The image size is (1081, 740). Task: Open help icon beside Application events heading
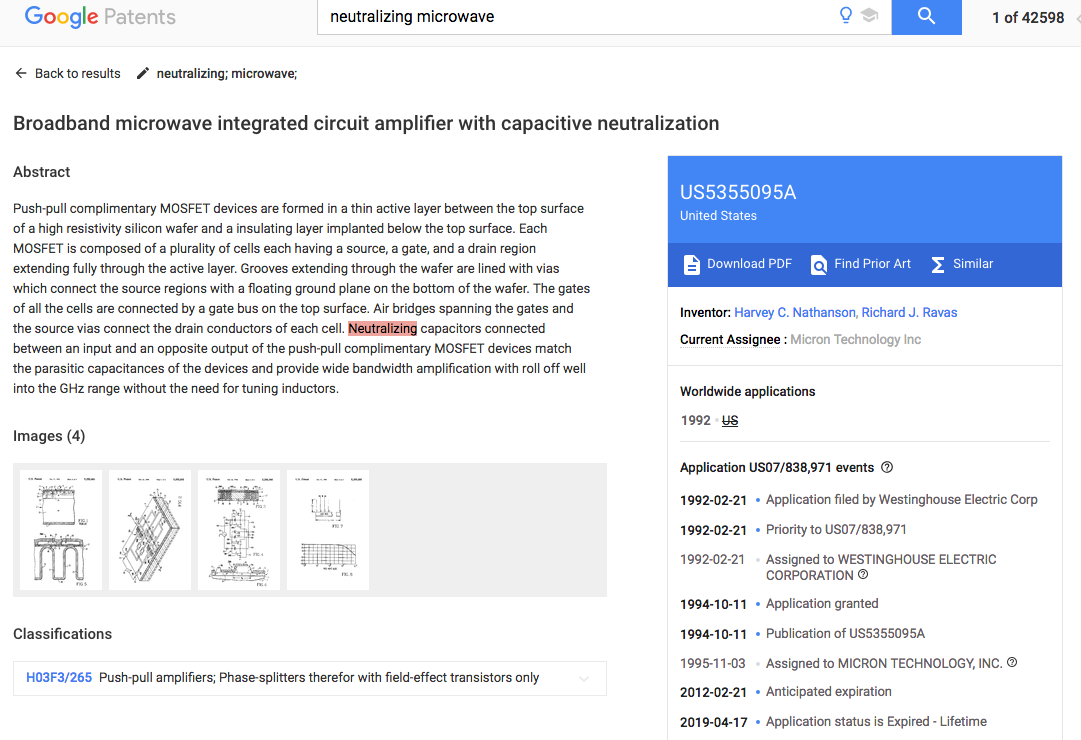[887, 467]
